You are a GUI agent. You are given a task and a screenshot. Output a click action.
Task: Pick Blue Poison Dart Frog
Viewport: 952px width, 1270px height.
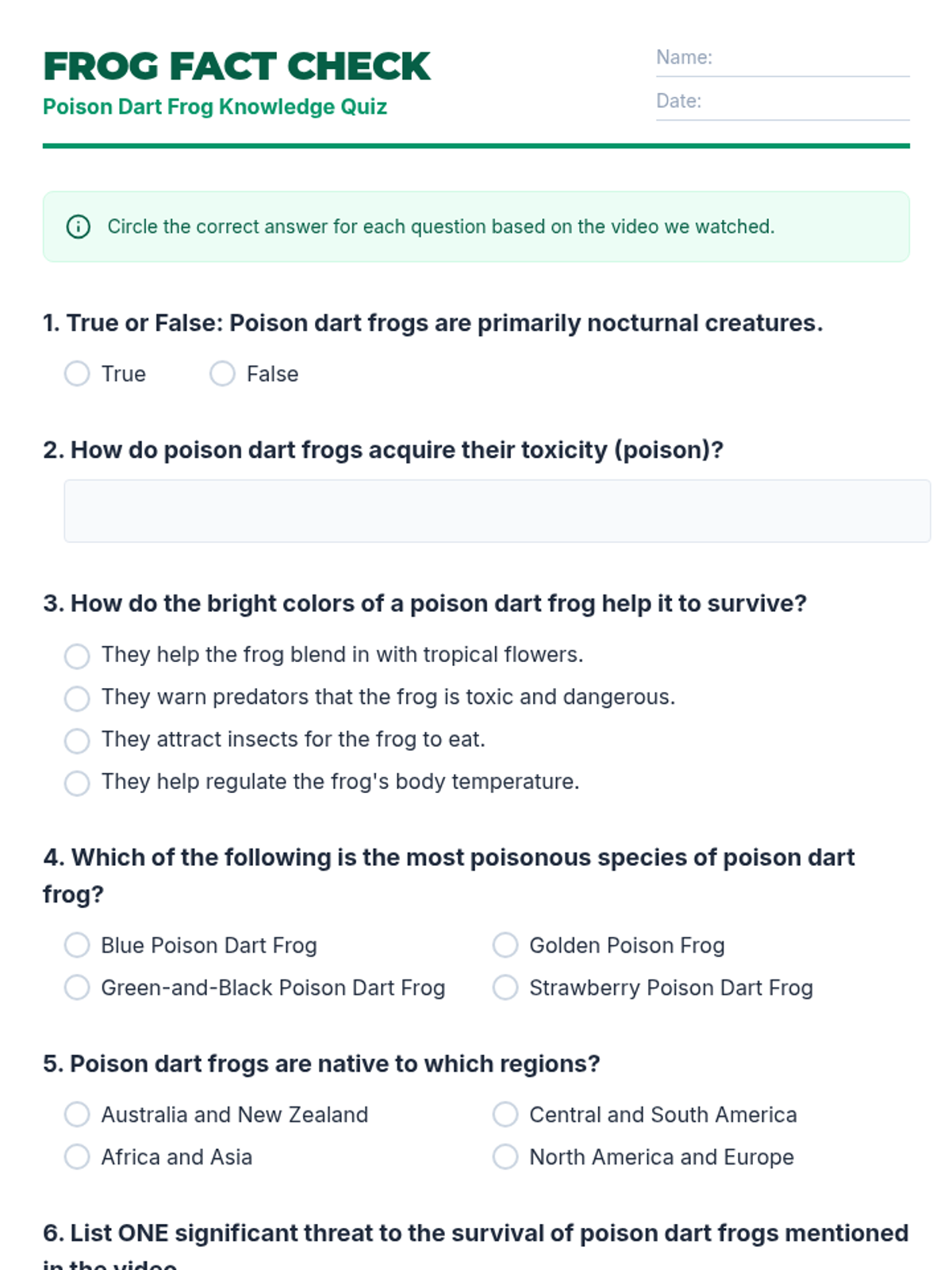(x=77, y=945)
